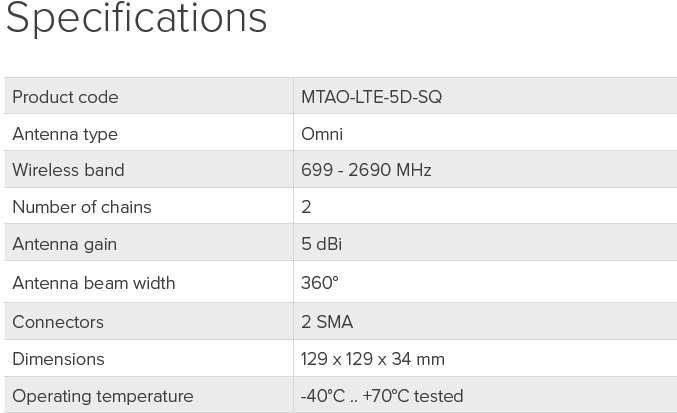The height and width of the screenshot is (413, 677).
Task: Select the Number of chains label
Action: click(82, 207)
